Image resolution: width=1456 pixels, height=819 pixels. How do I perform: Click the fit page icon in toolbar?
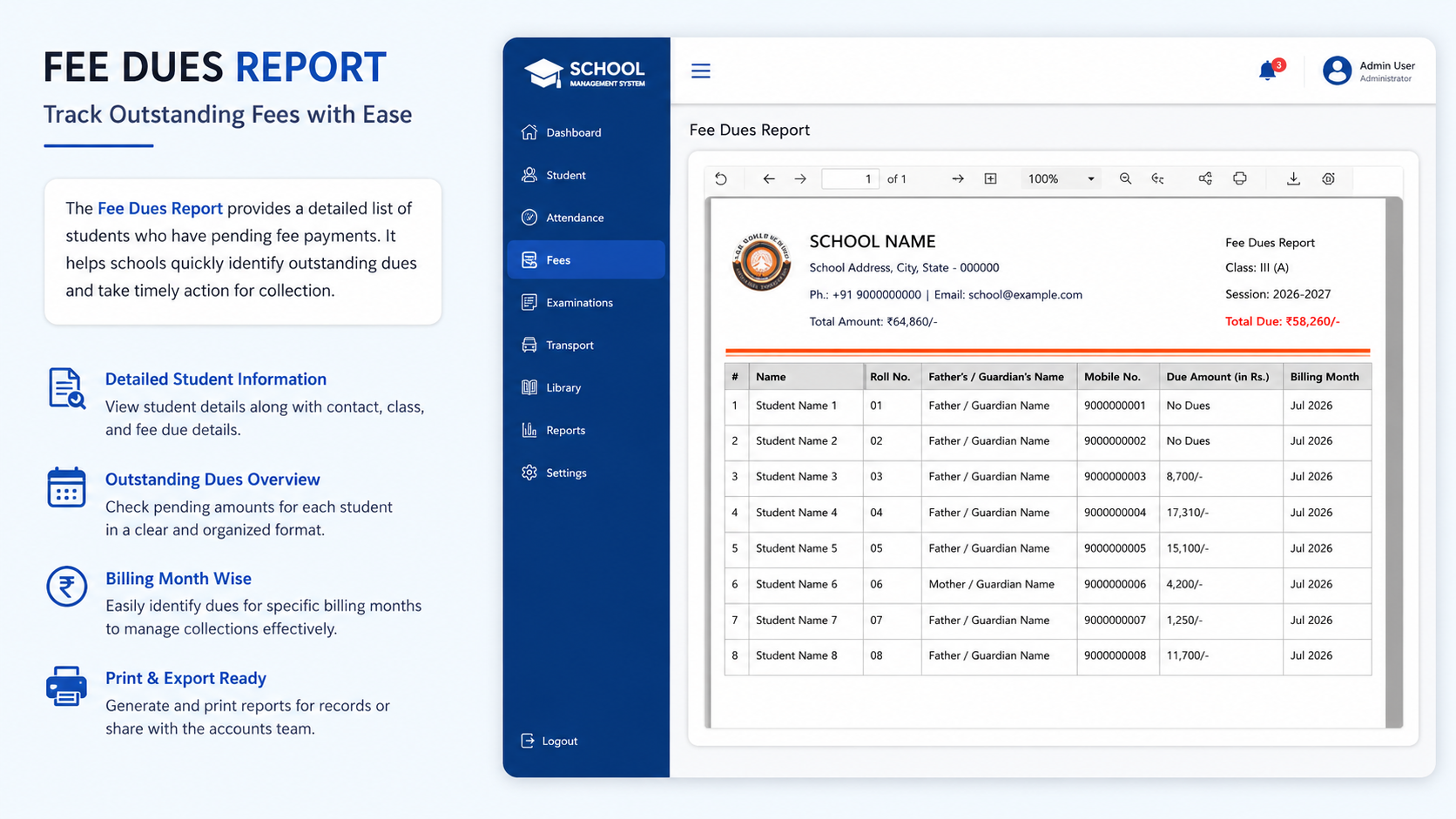(x=990, y=178)
